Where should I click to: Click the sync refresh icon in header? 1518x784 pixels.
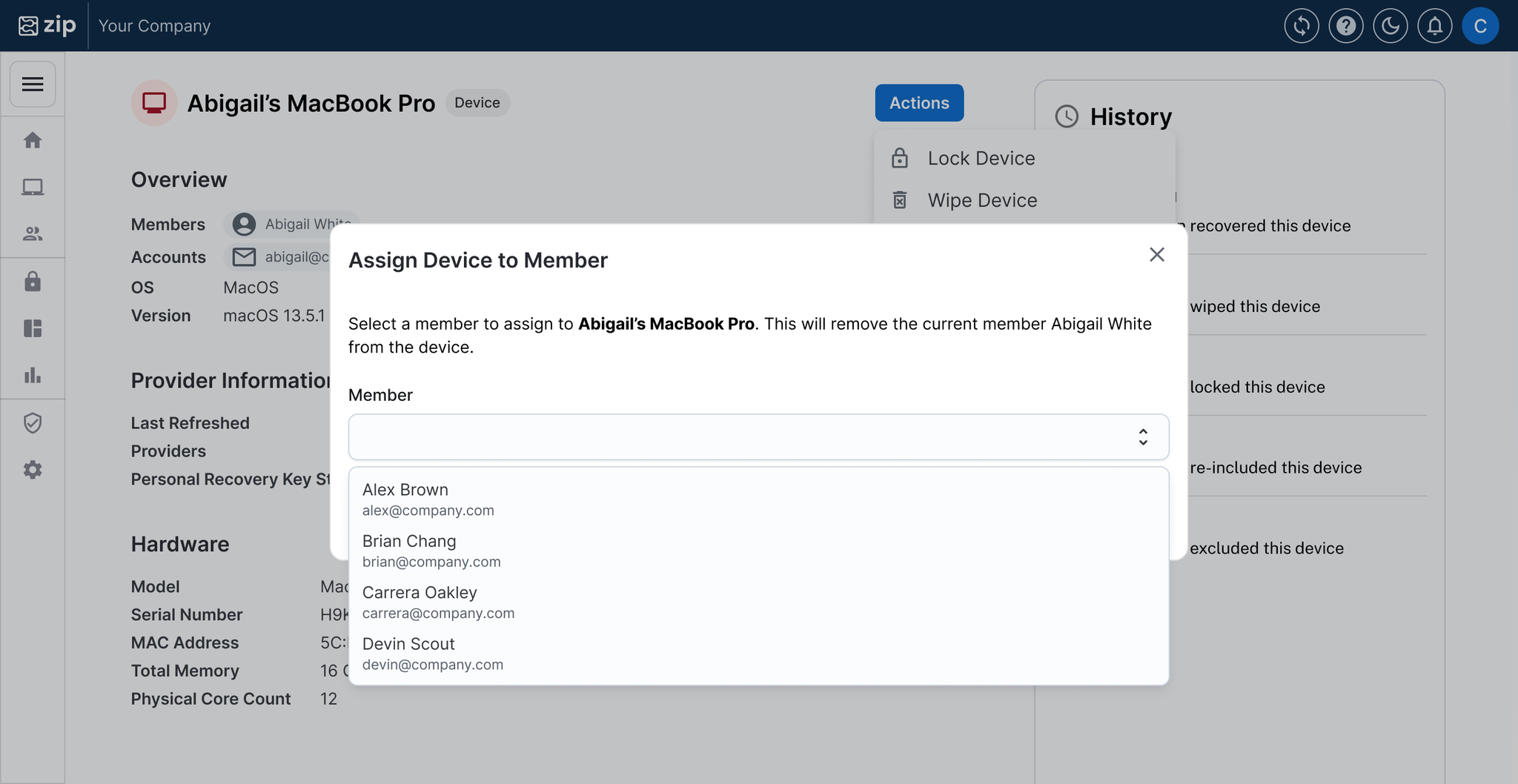tap(1301, 27)
